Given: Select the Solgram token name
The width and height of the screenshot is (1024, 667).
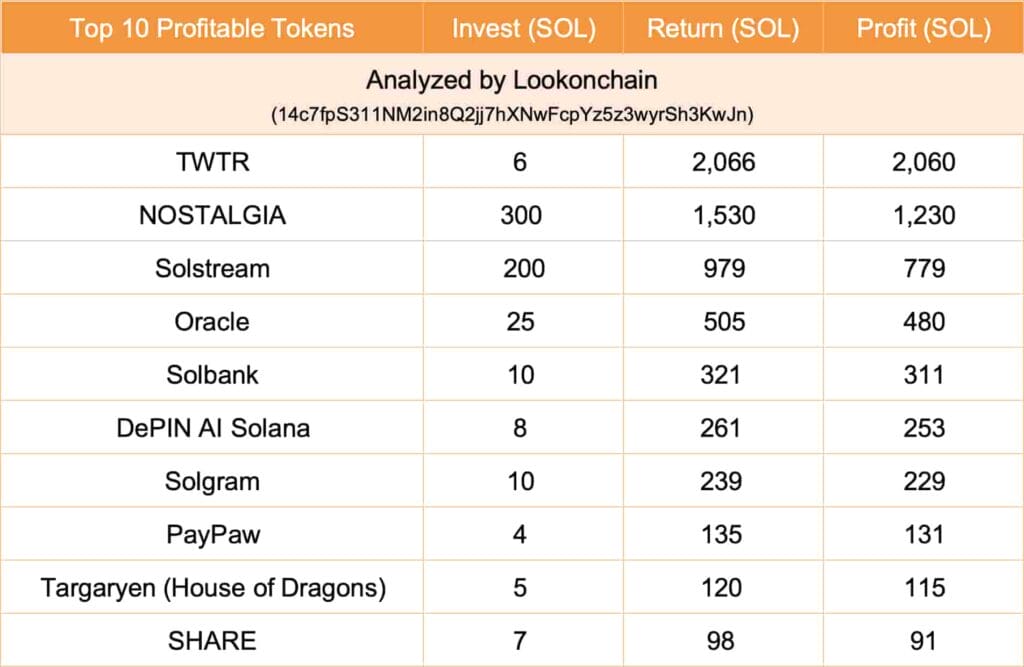Looking at the screenshot, I should tap(212, 481).
